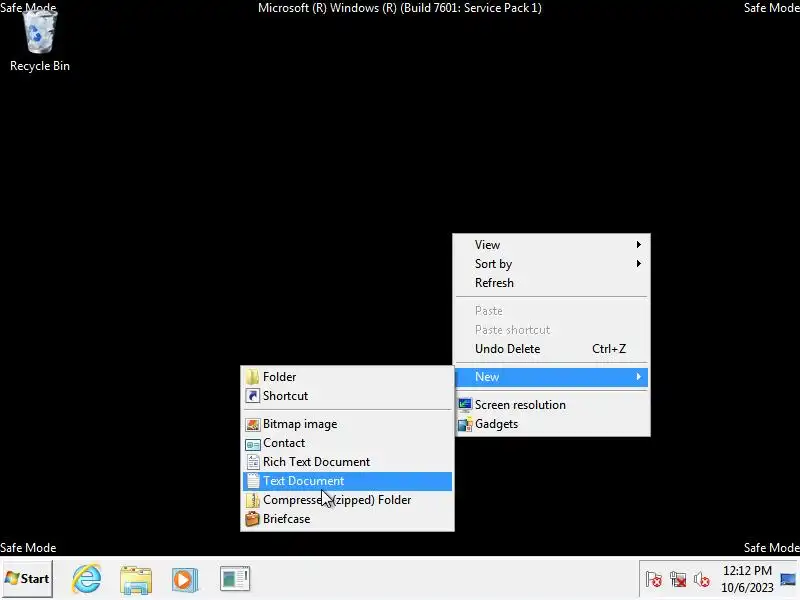The width and height of the screenshot is (800, 600).
Task: Open Windows Explorer folder taskbar icon
Action: [x=136, y=580]
